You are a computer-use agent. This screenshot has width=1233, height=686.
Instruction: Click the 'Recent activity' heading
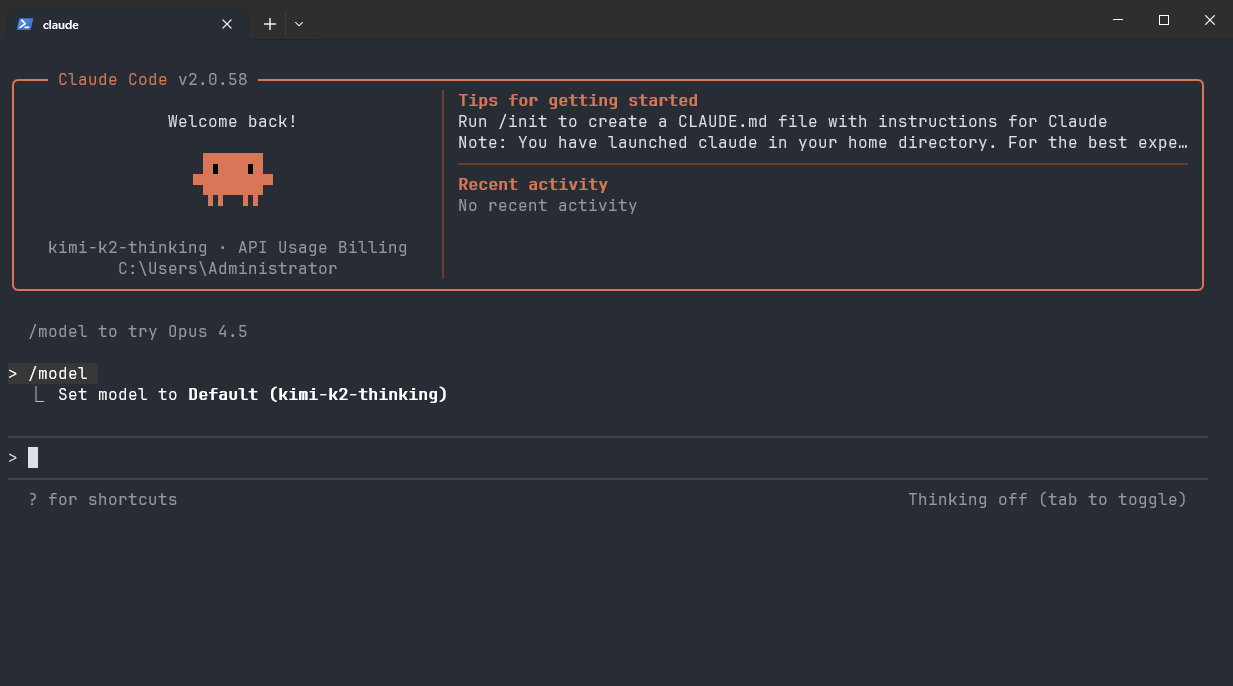pyautogui.click(x=533, y=184)
